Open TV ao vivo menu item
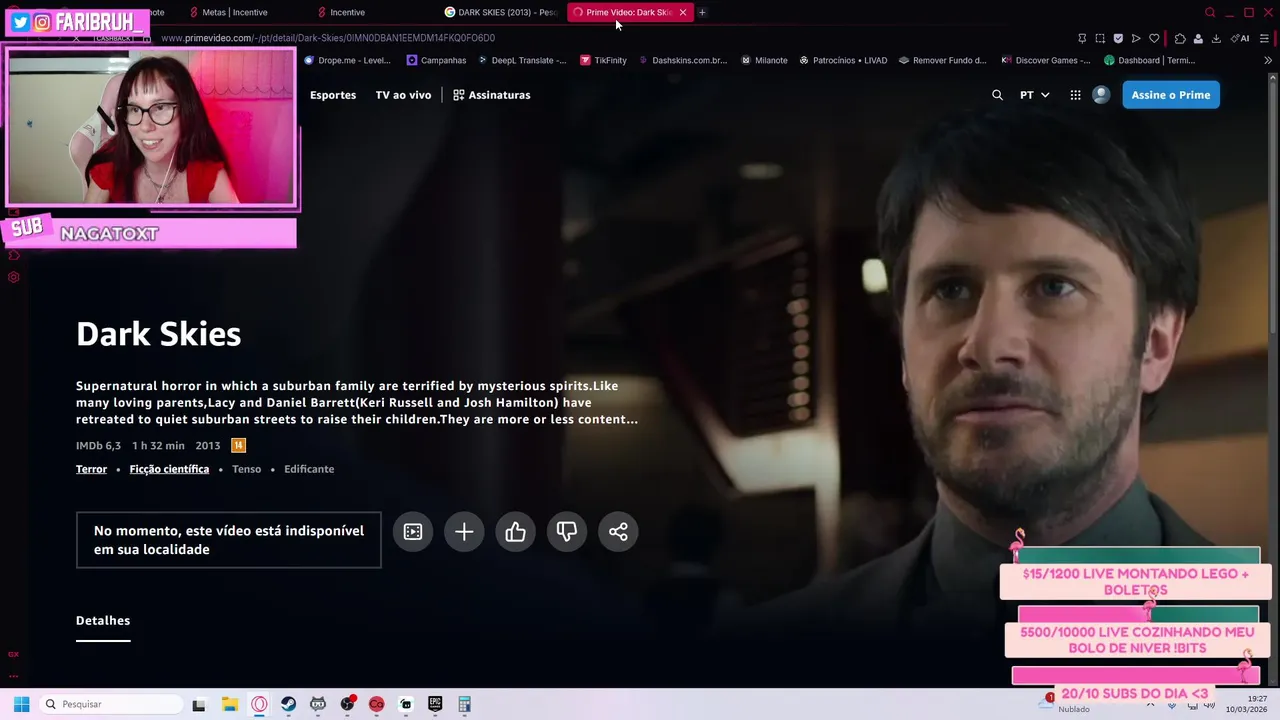The width and height of the screenshot is (1280, 720). click(403, 95)
